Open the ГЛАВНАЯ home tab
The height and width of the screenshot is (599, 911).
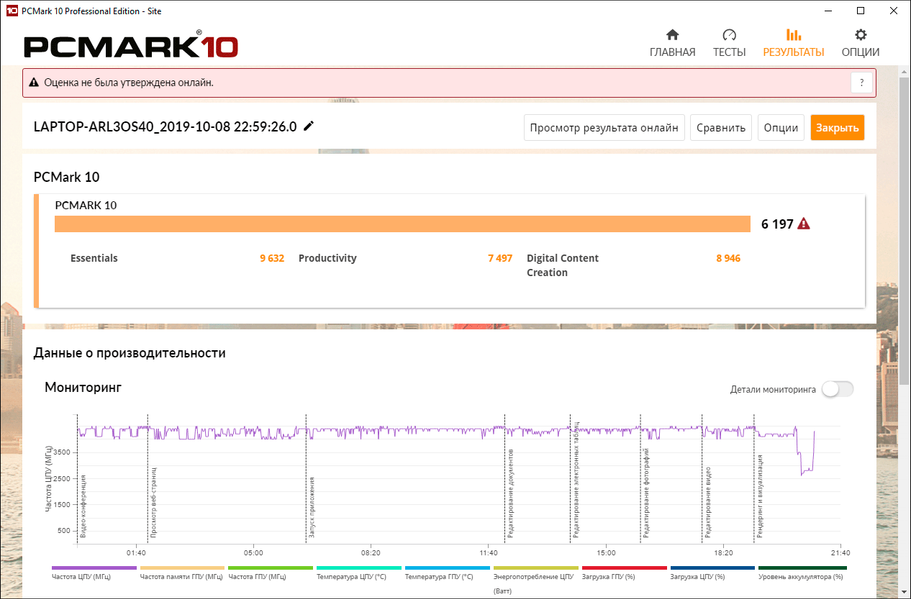pyautogui.click(x=672, y=43)
